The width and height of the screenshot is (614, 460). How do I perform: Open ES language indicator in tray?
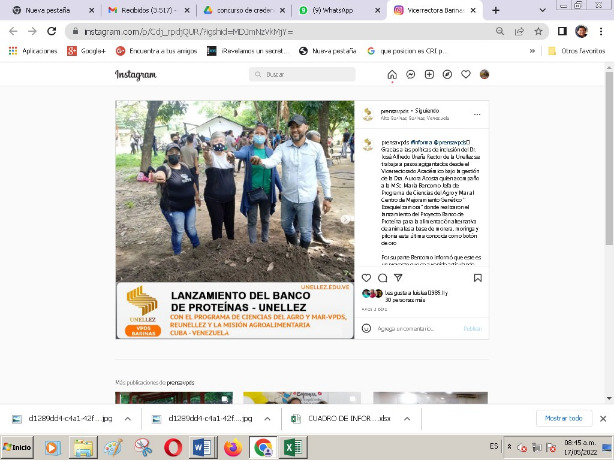pos(494,446)
